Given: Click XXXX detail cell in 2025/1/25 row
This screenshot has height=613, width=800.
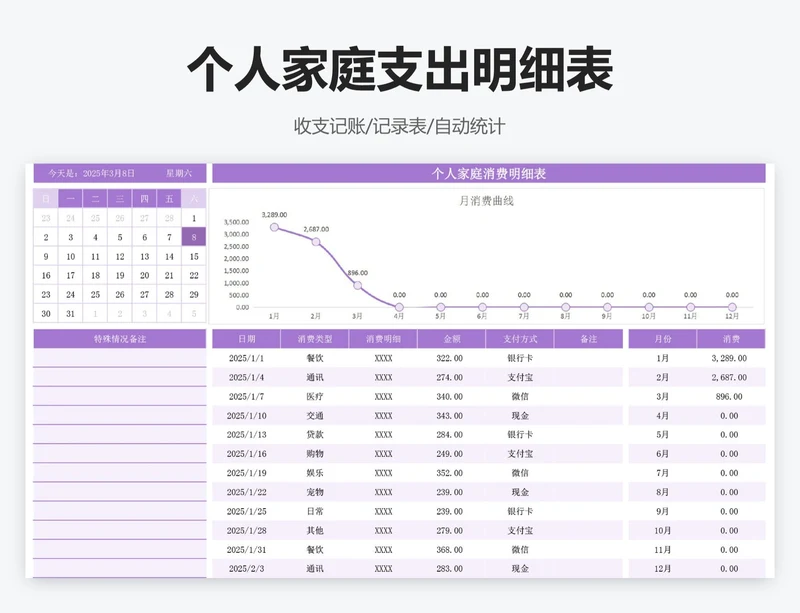Looking at the screenshot, I should point(383,511).
